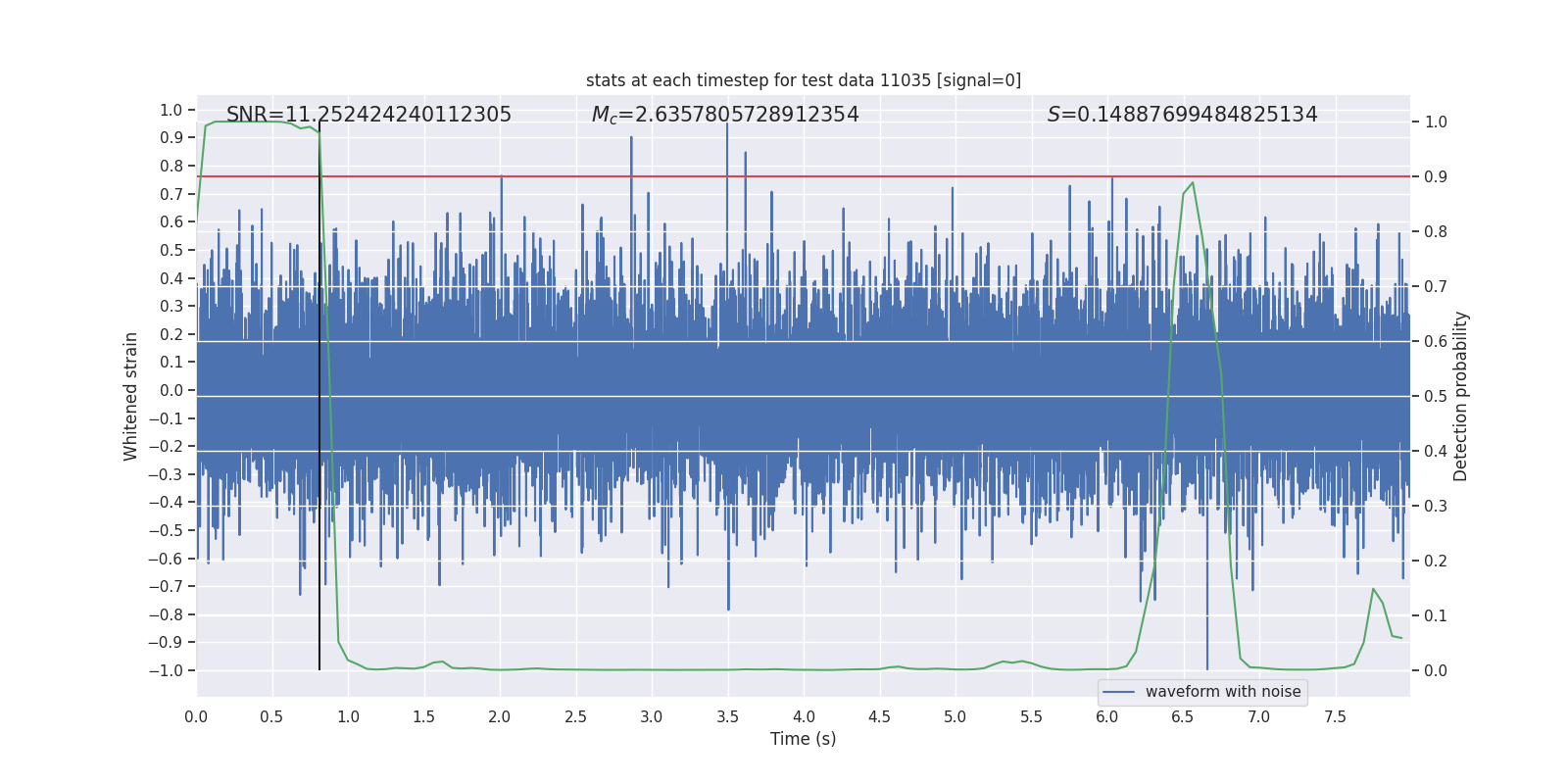Screen dimensions: 1568x784
Task: Select the 0.5 tick on the Detection probability axis
Action: (1436, 397)
